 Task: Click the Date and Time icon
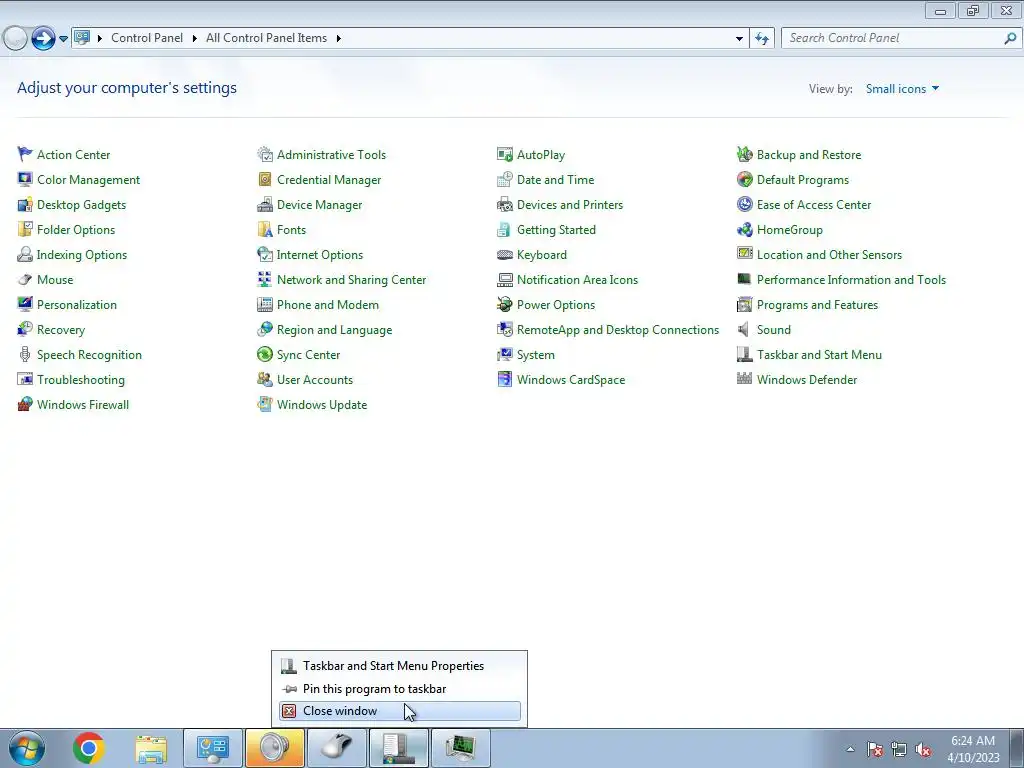click(x=505, y=179)
